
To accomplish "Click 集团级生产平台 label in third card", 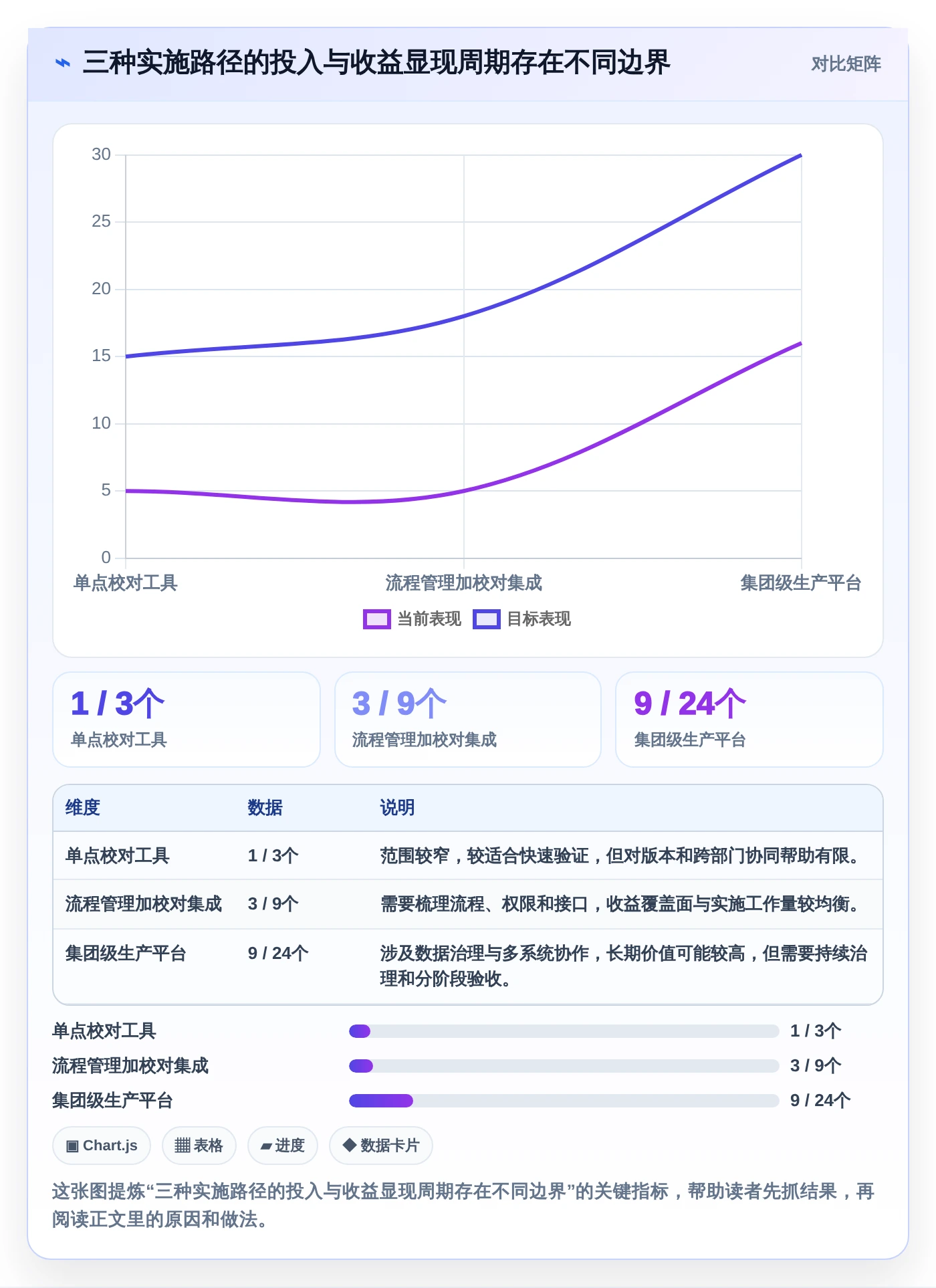I will [690, 740].
